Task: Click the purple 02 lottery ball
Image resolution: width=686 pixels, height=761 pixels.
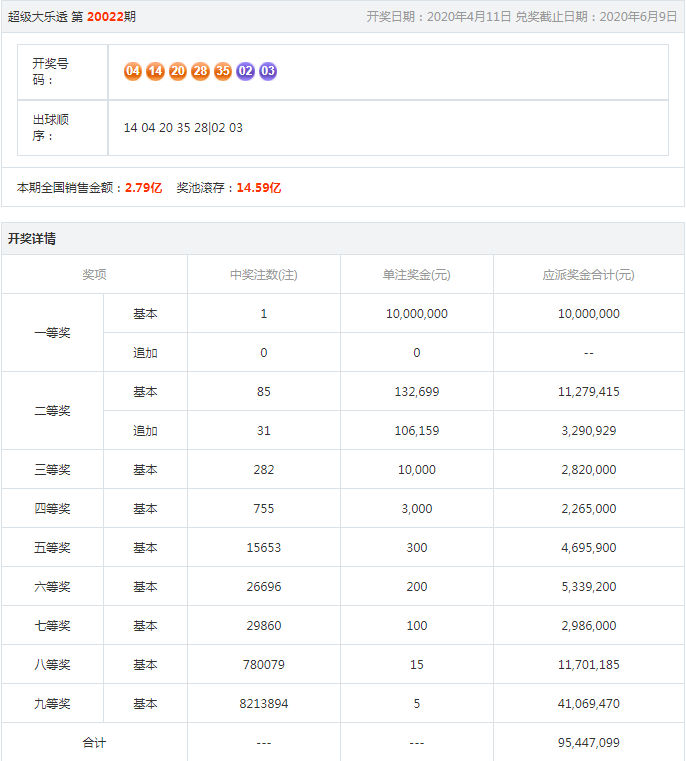Action: (x=245, y=71)
